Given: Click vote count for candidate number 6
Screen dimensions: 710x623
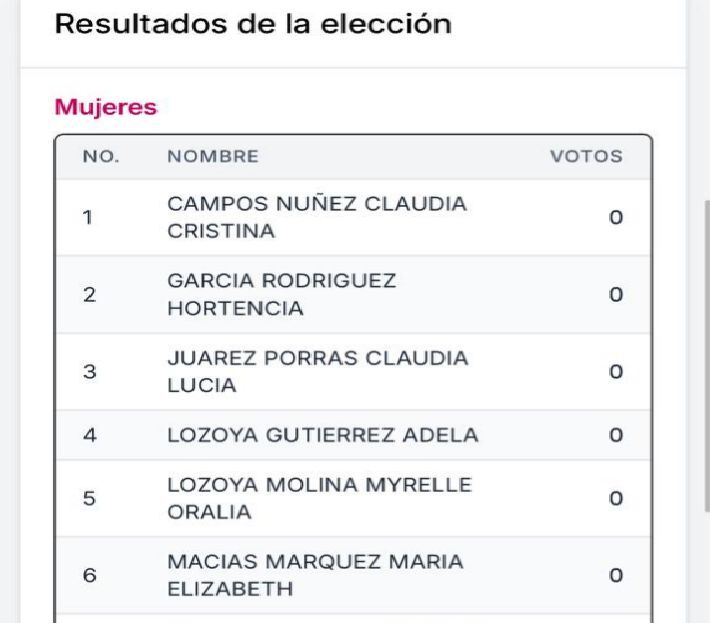Looking at the screenshot, I should [616, 575].
